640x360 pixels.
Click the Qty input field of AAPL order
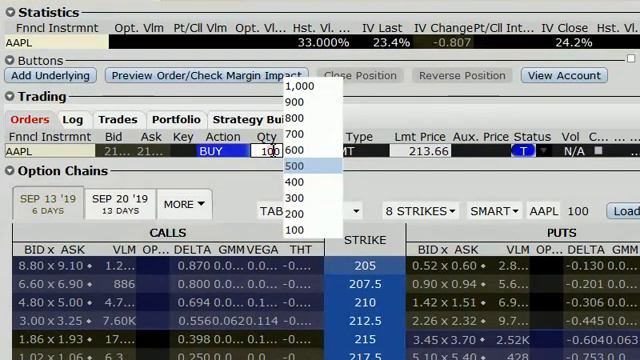pos(267,151)
